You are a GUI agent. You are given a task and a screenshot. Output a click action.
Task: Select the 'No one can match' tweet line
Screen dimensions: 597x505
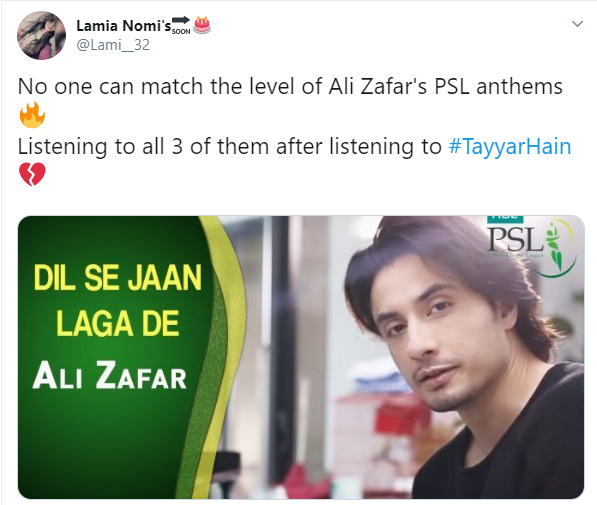[290, 86]
